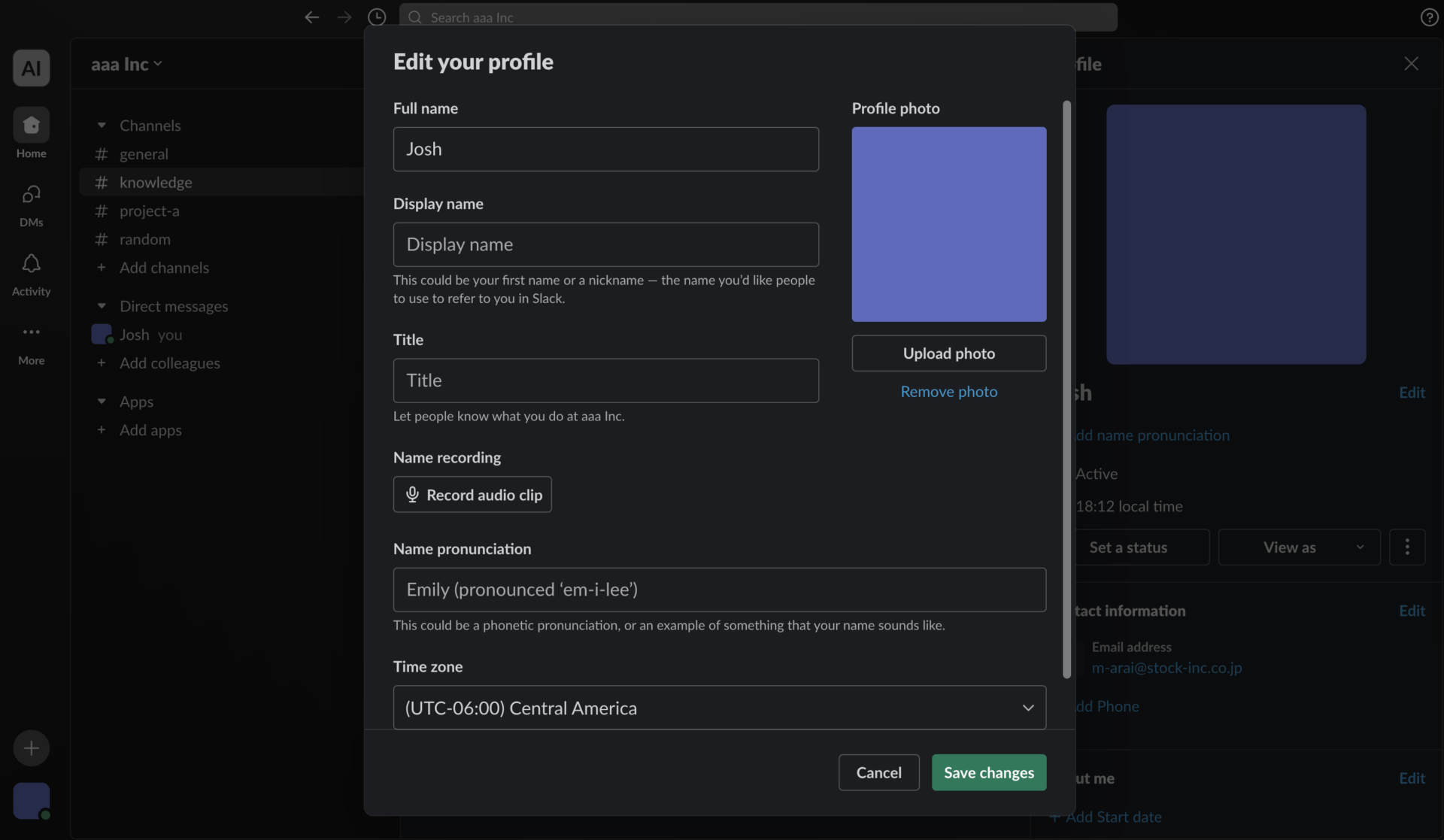This screenshot has width=1444, height=840.
Task: Click the Remove photo link
Action: [948, 391]
